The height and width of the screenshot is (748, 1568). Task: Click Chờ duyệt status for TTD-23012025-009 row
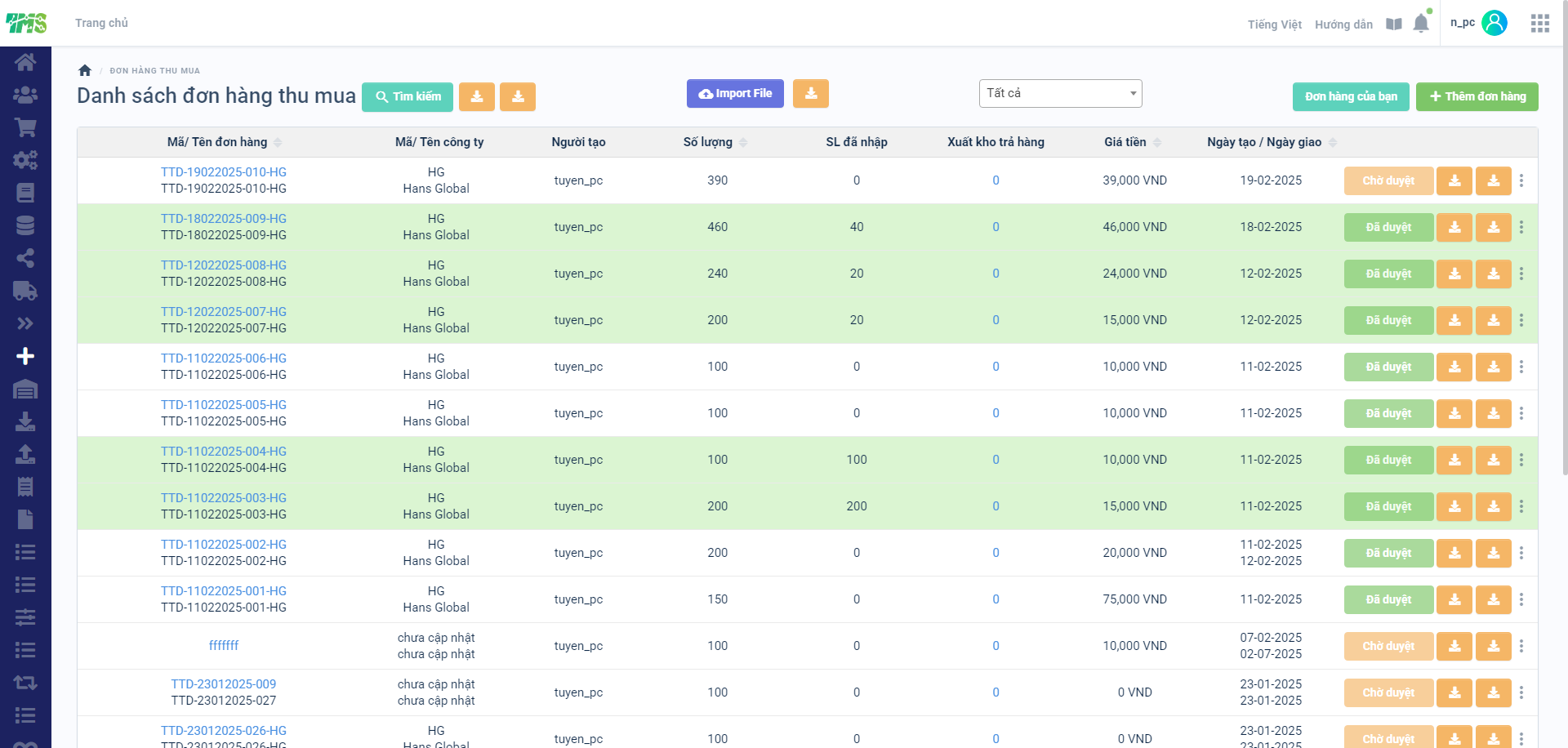[x=1388, y=692]
